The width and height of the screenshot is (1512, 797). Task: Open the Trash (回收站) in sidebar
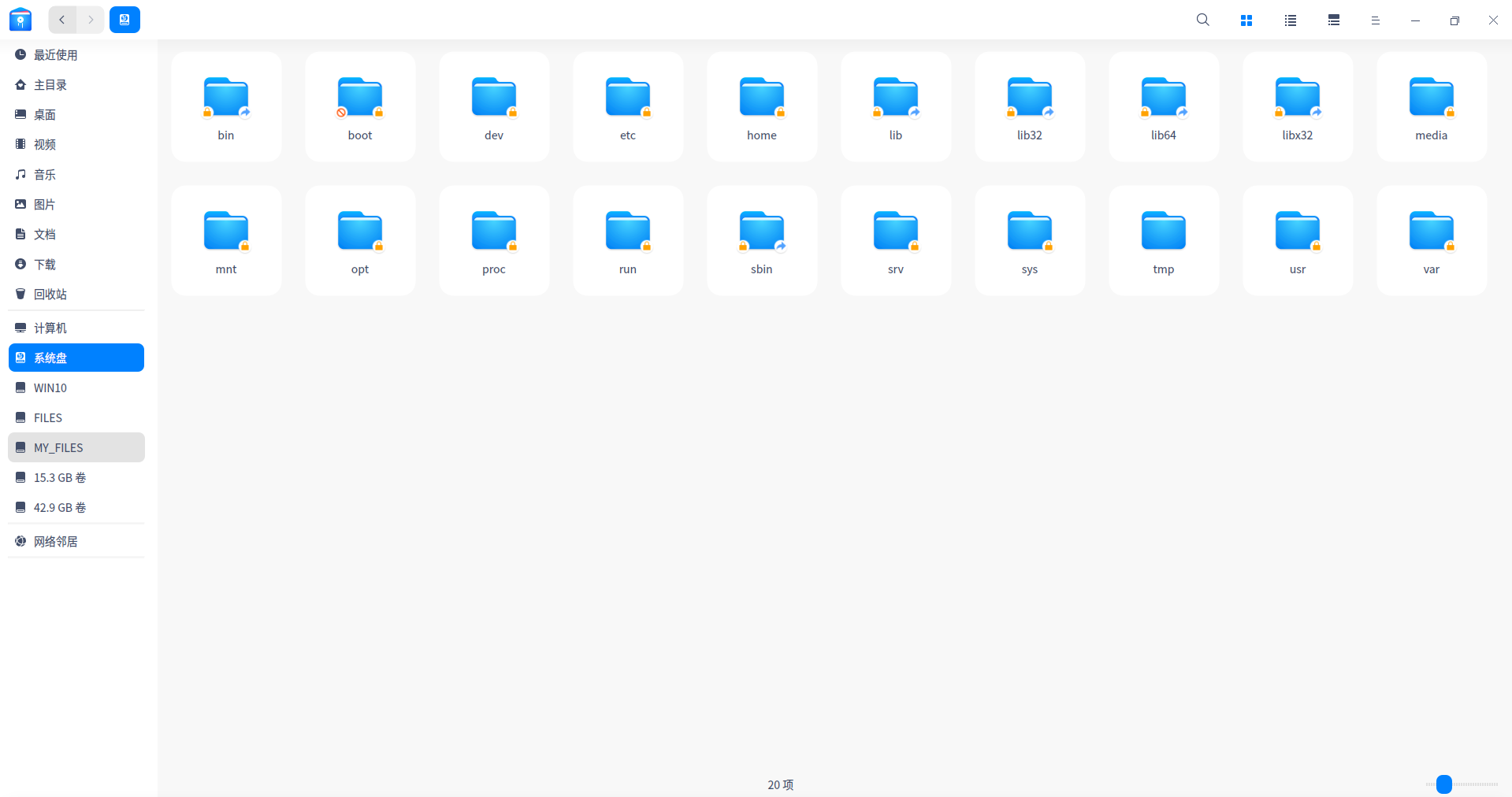(x=50, y=295)
